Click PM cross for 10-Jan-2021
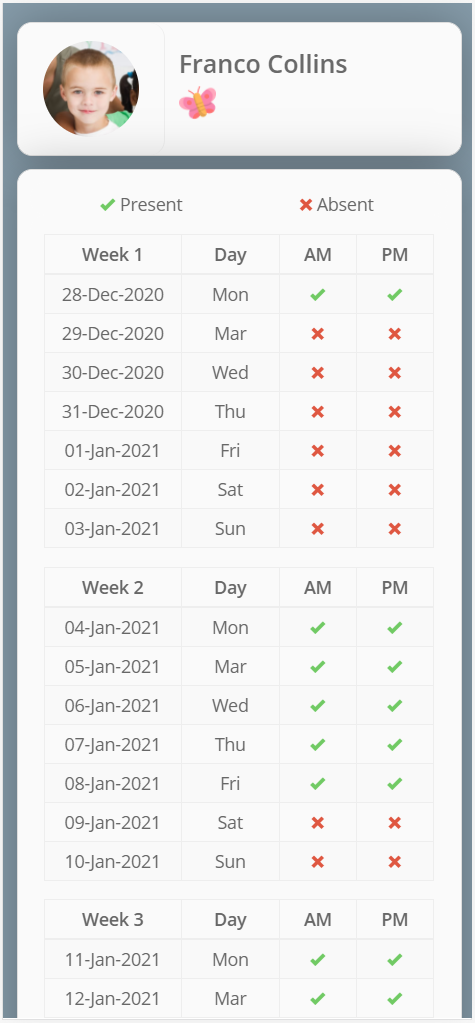 pyautogui.click(x=395, y=862)
